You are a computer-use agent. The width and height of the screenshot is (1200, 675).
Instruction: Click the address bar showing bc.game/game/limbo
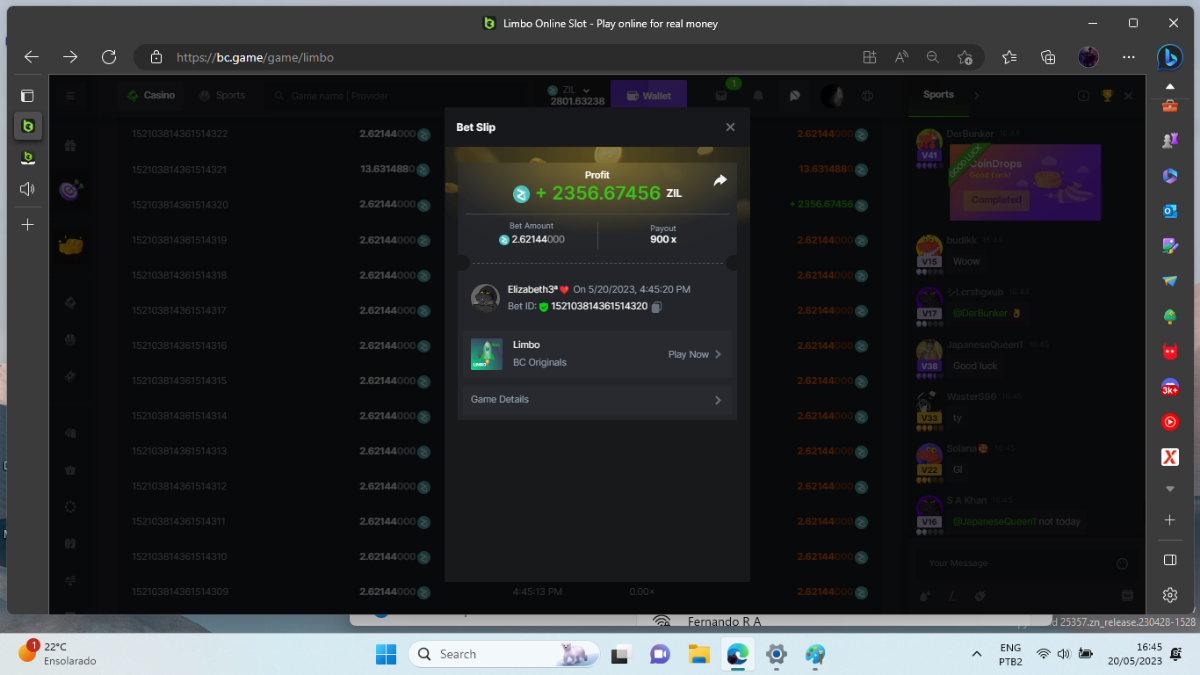coord(500,57)
